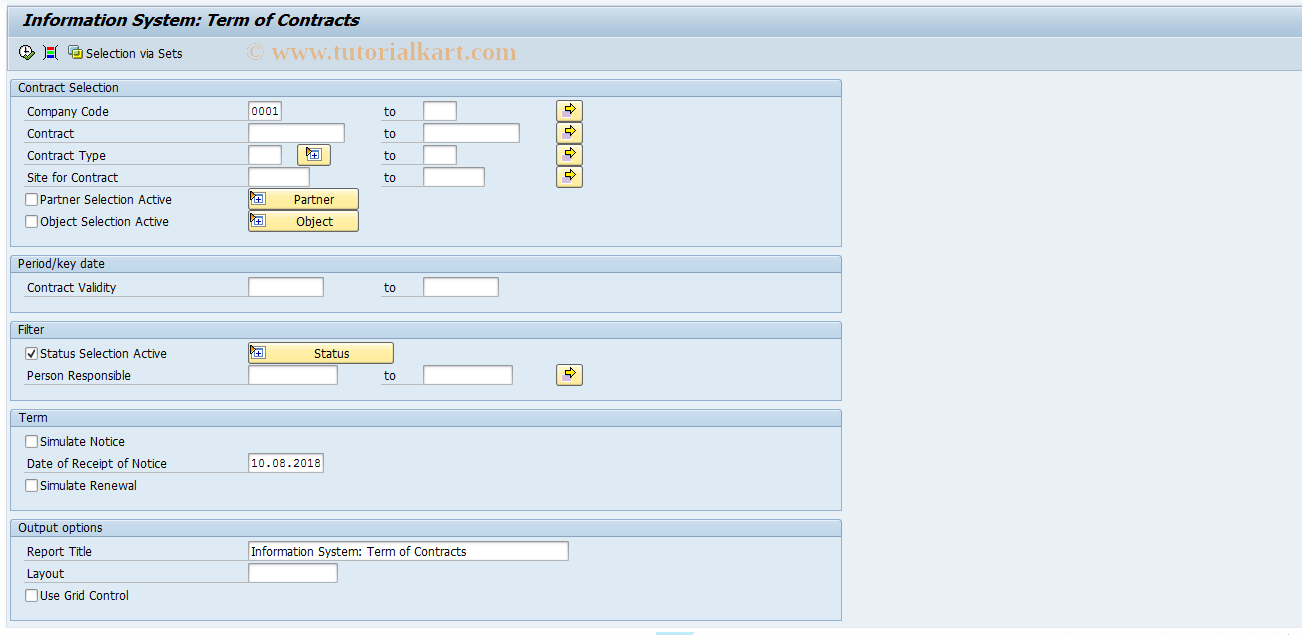Click the Contract Type from field

coord(265,155)
